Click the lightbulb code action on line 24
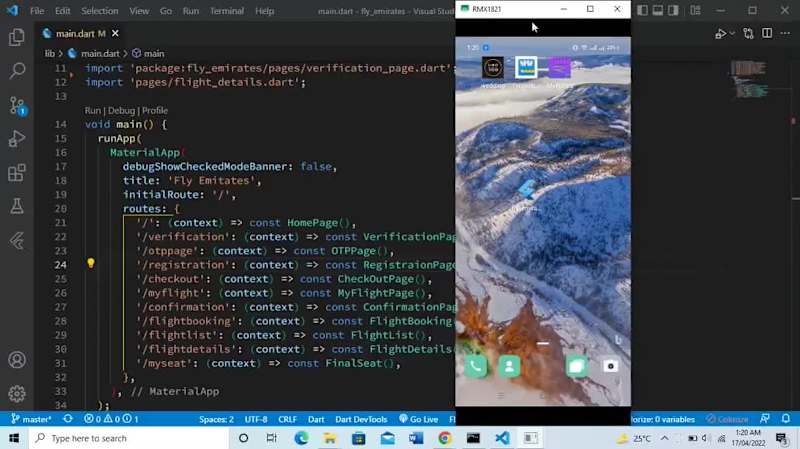Screen dimensions: 800x449 point(91,263)
